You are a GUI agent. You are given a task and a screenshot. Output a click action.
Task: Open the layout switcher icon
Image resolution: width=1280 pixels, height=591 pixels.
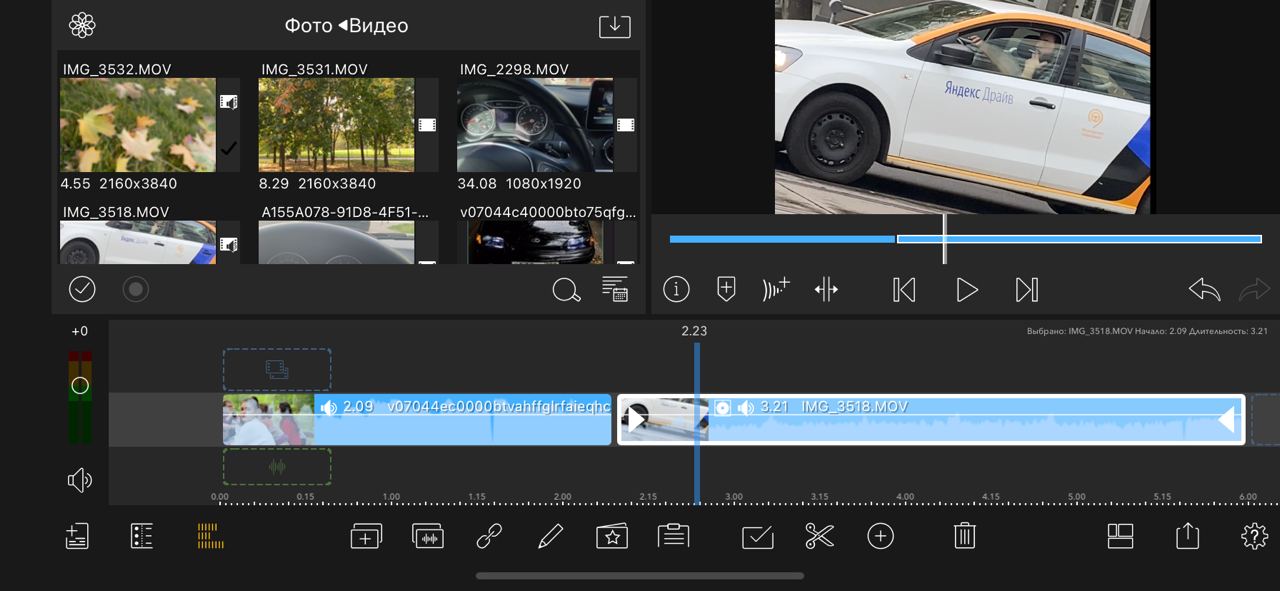click(x=1121, y=536)
